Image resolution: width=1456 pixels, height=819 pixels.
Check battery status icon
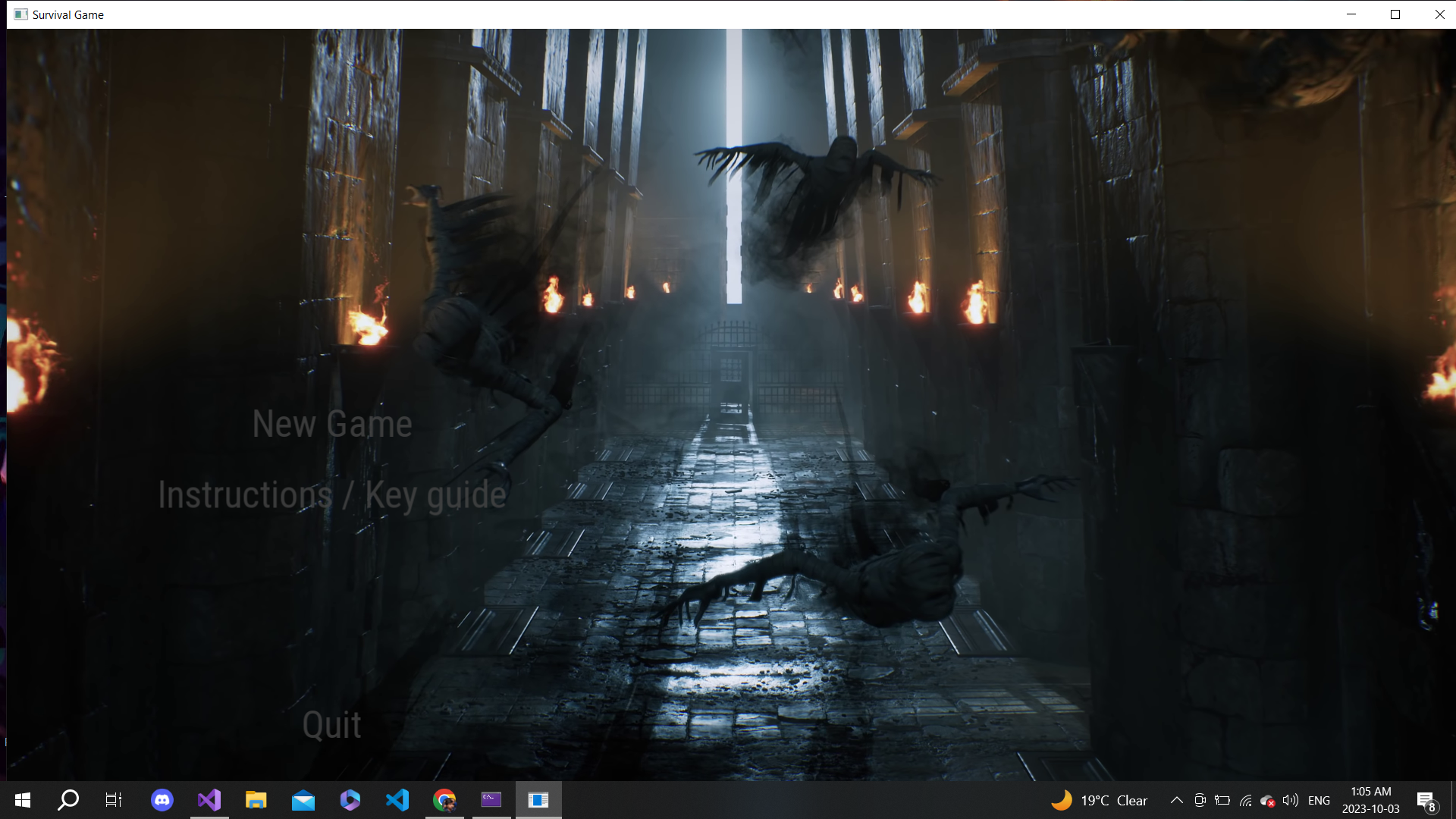tap(1222, 800)
